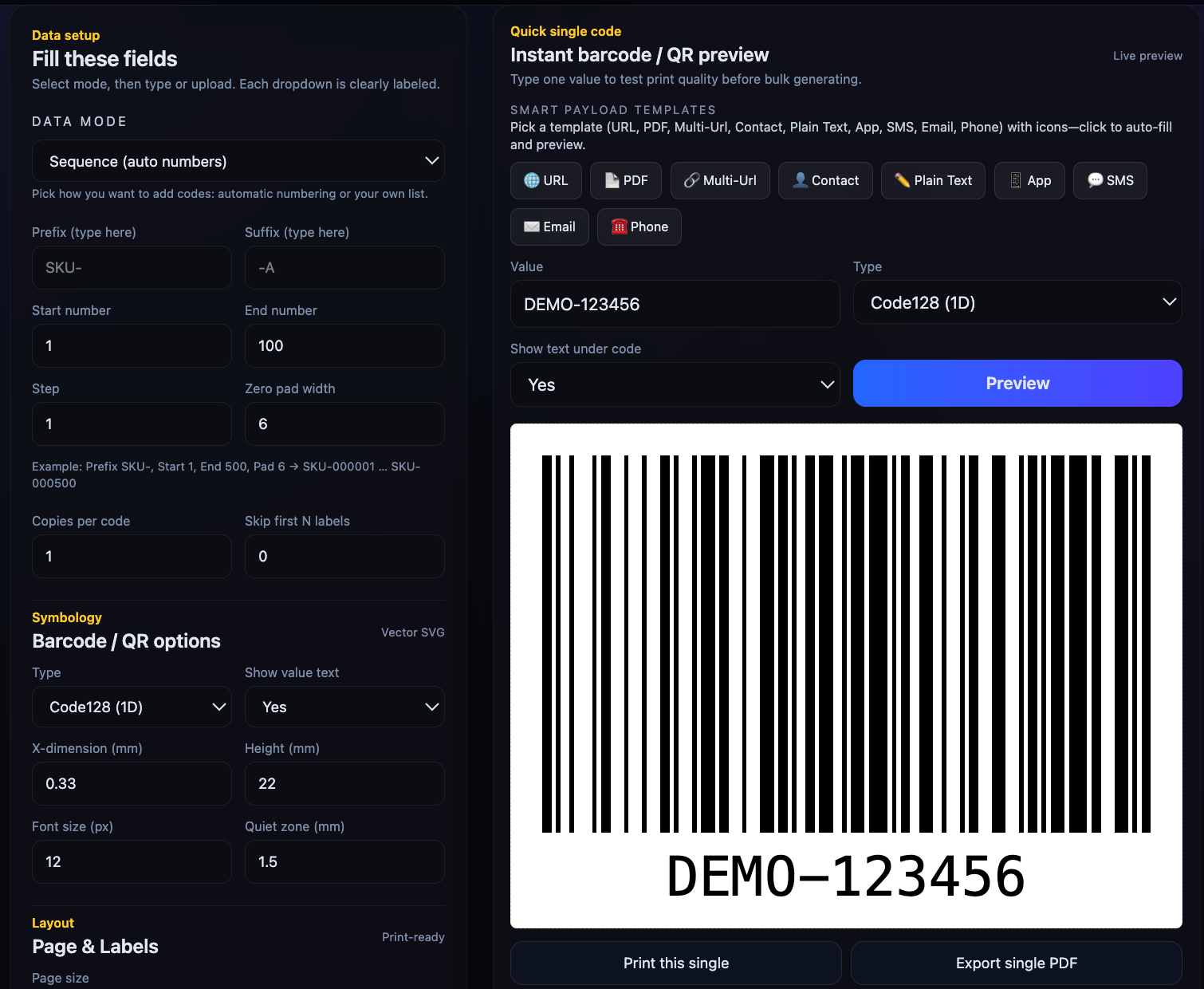Click Export single PDF

pos(1017,963)
